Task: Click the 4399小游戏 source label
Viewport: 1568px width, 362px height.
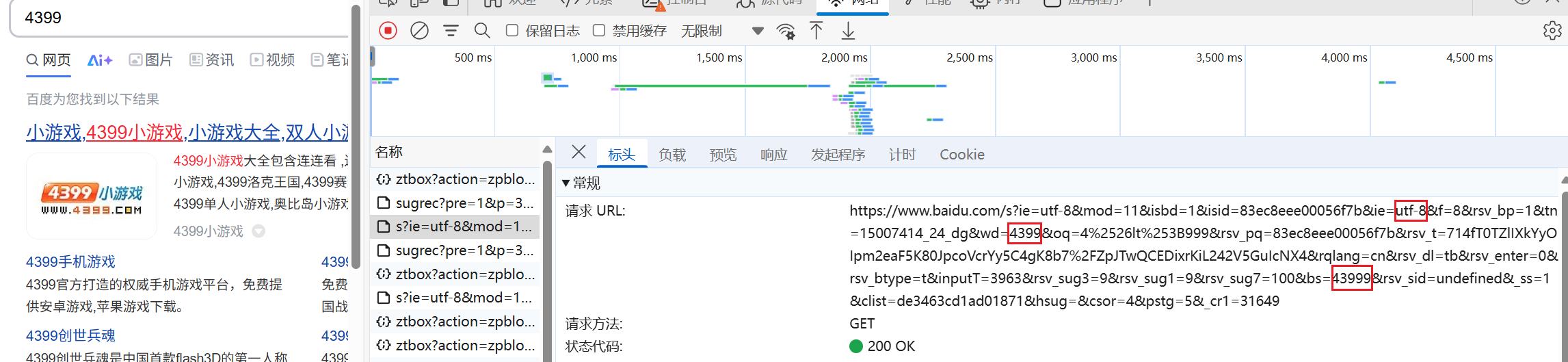Action: coord(209,231)
